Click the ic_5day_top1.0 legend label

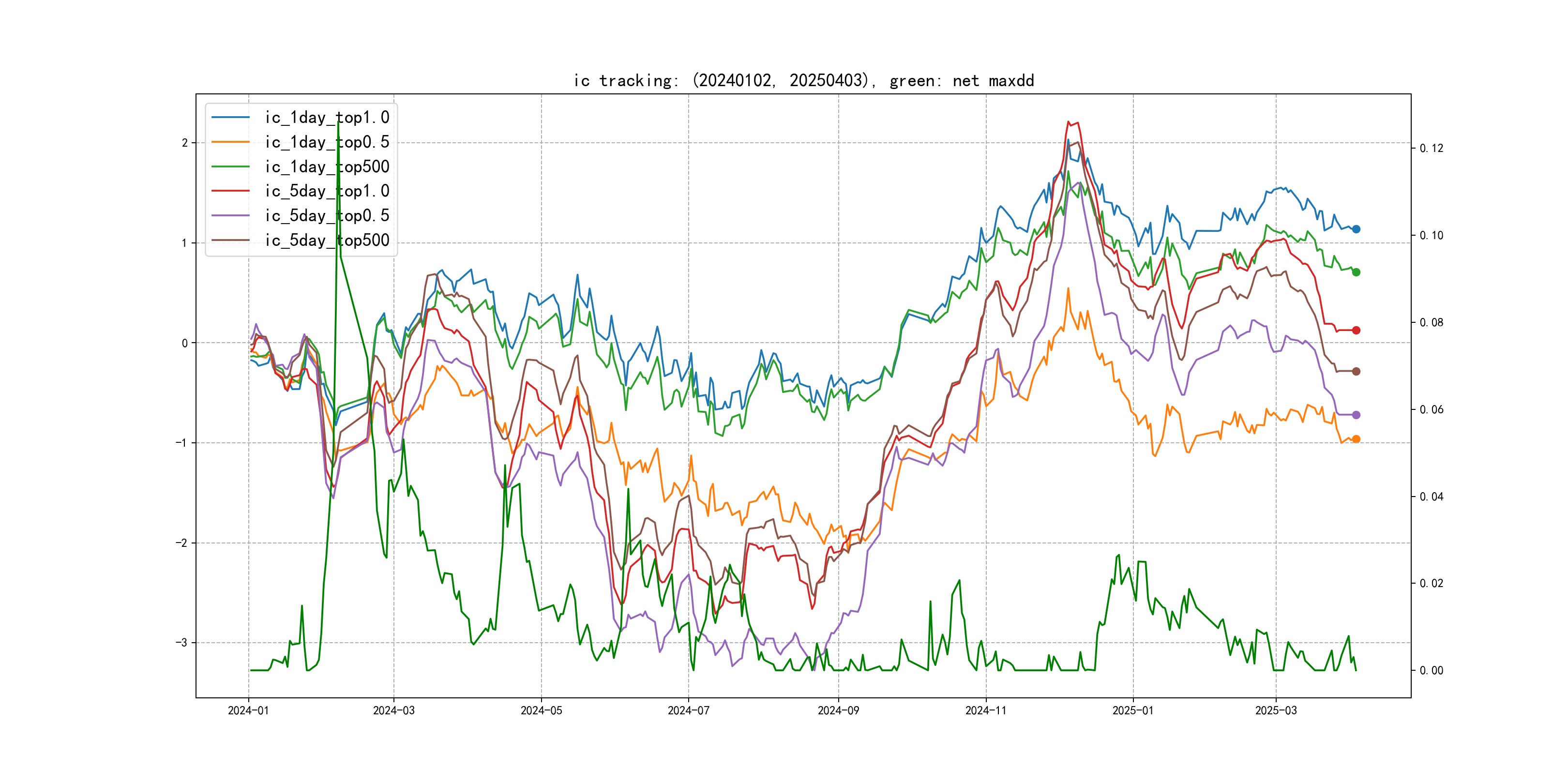[326, 191]
